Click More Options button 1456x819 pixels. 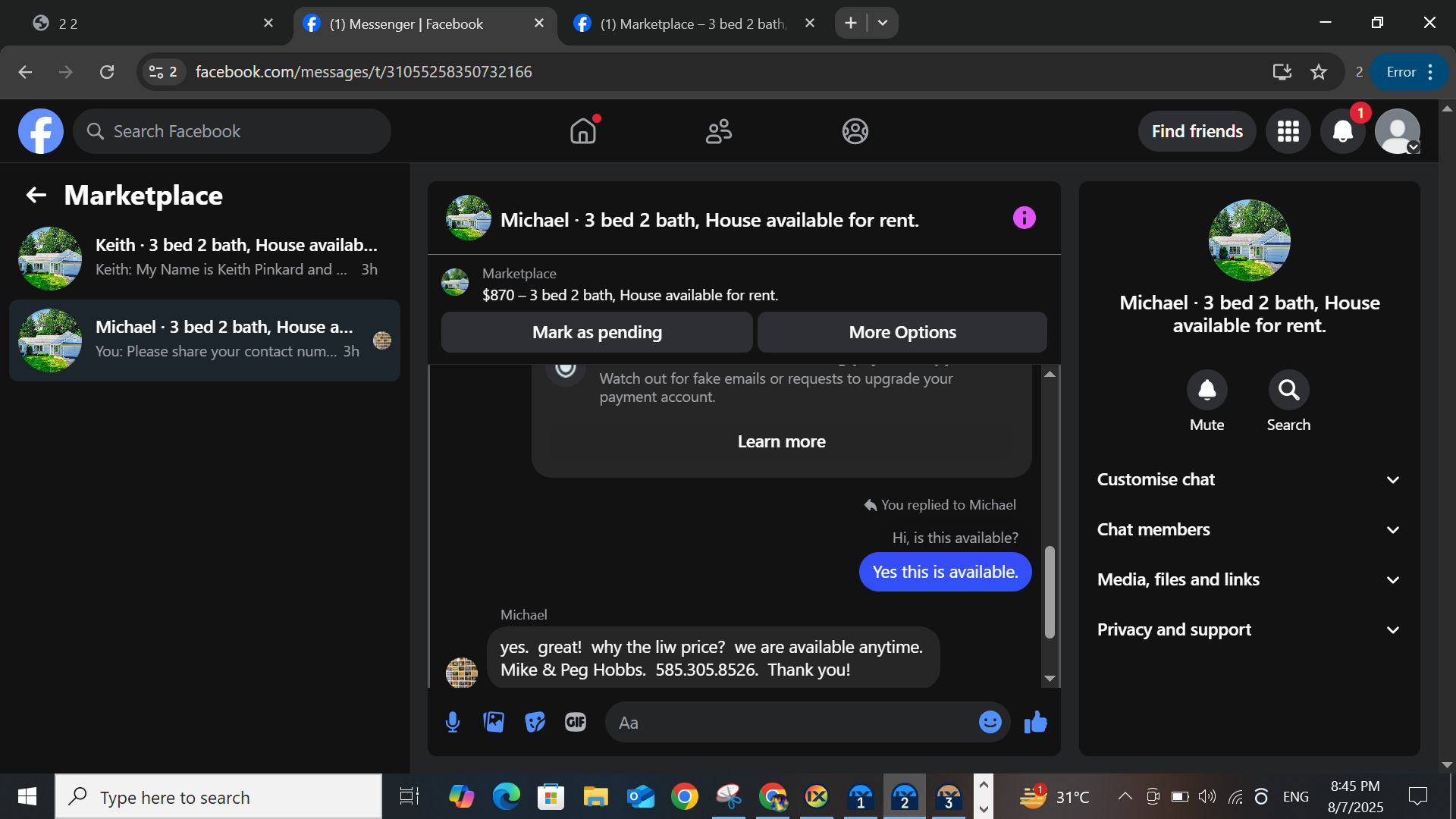click(902, 332)
